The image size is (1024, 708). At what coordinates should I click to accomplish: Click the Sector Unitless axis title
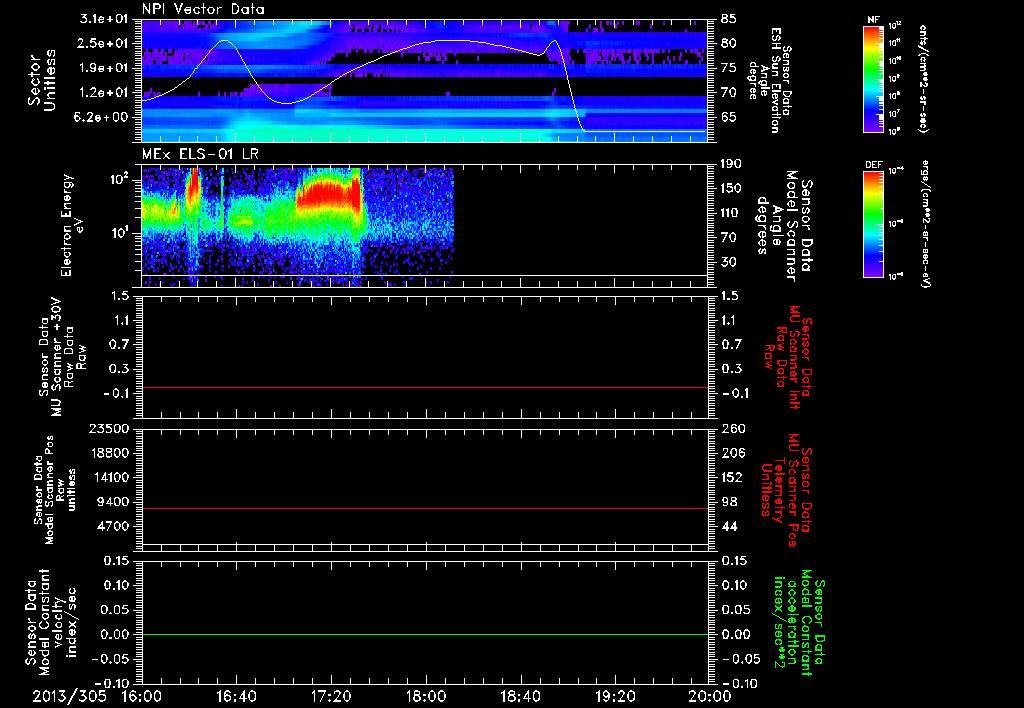(42, 80)
